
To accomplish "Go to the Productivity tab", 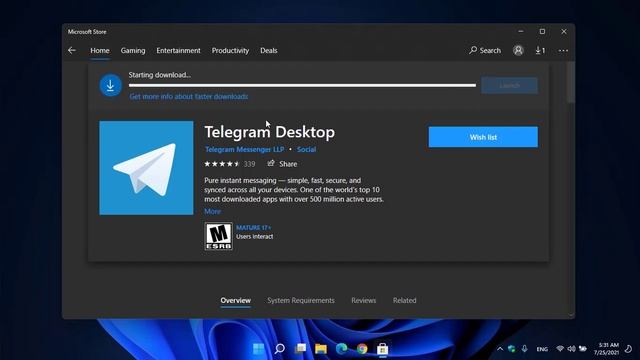I will [x=230, y=51].
